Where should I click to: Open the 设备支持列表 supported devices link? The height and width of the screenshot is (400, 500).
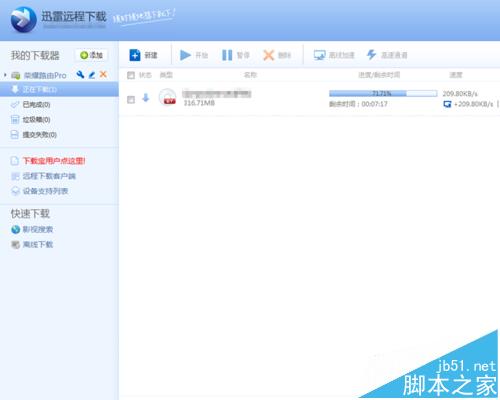pyautogui.click(x=45, y=191)
